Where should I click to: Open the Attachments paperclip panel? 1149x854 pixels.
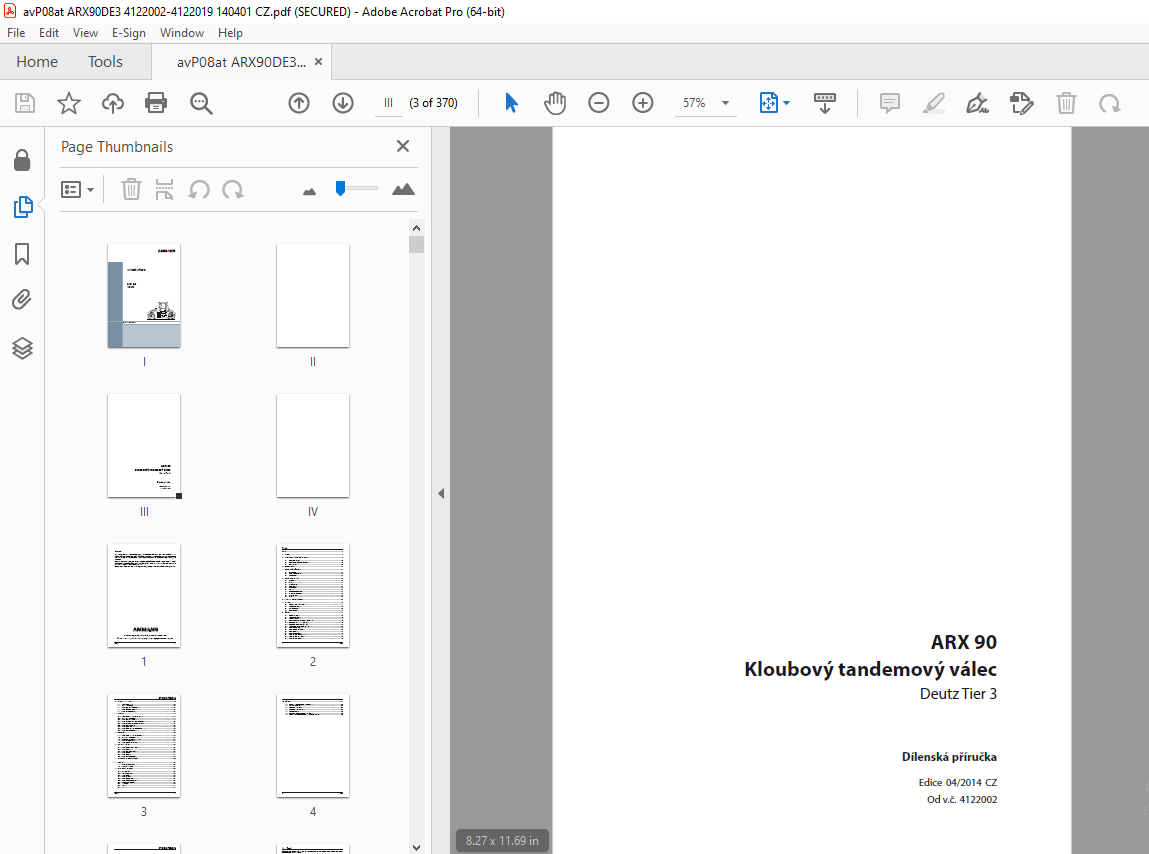(22, 300)
